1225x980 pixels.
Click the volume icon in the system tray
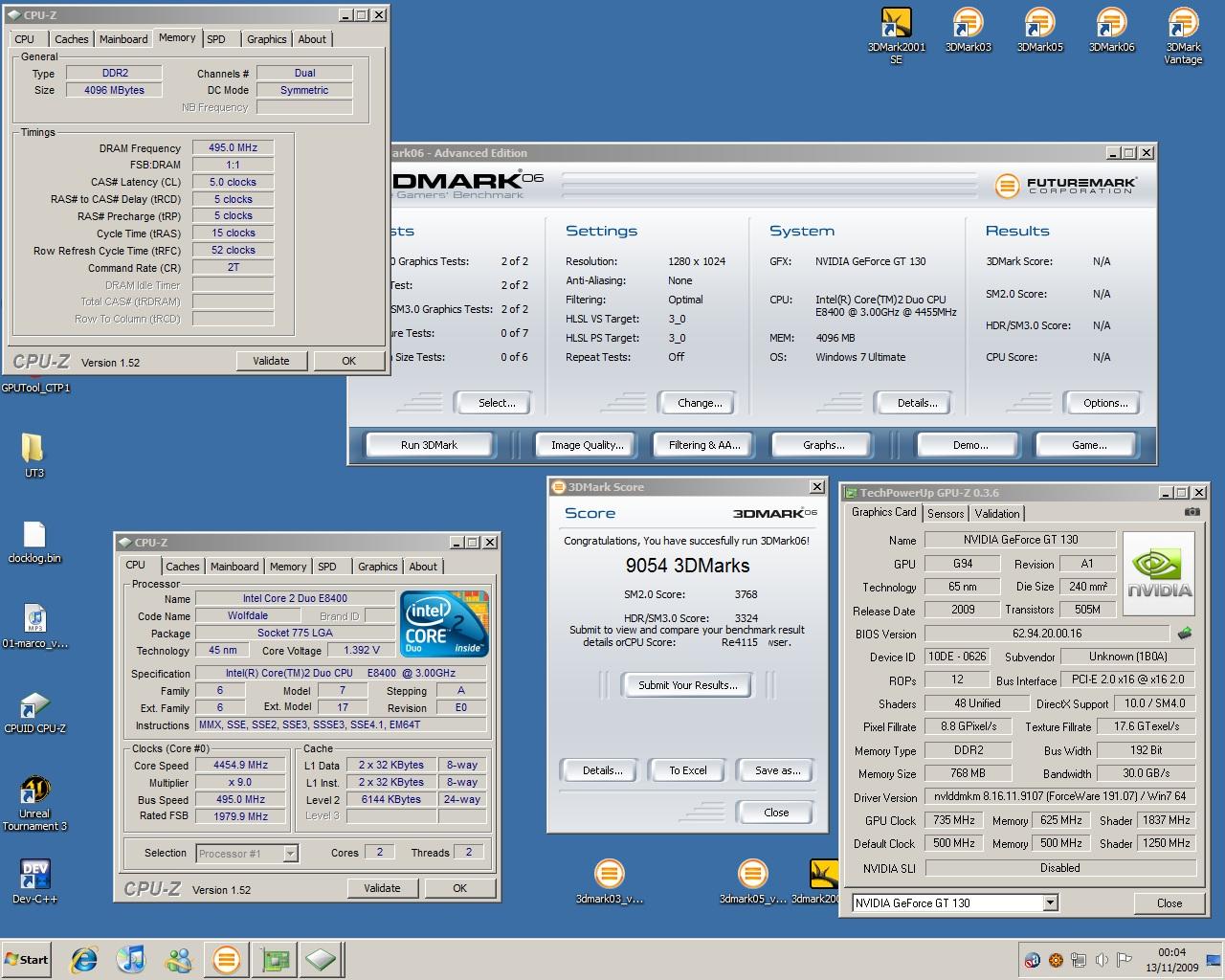coord(1102,960)
